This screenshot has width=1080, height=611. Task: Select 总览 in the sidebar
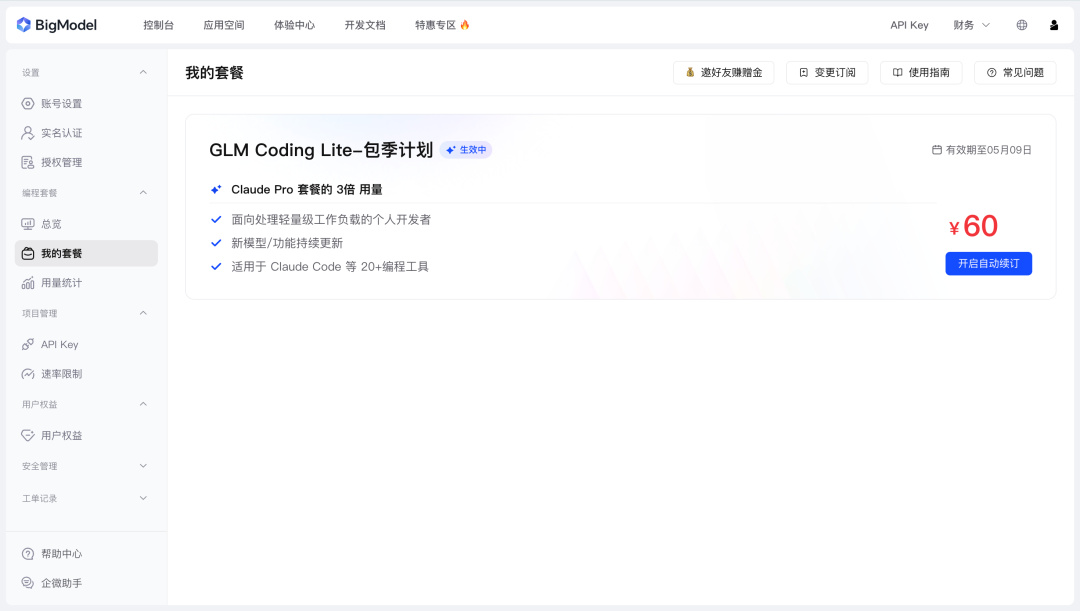[x=86, y=224]
